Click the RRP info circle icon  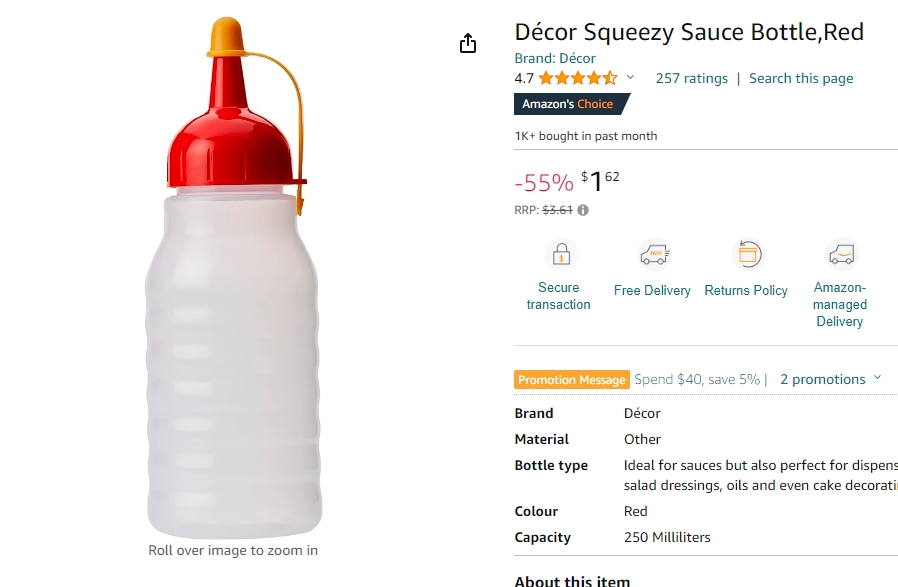(x=583, y=210)
